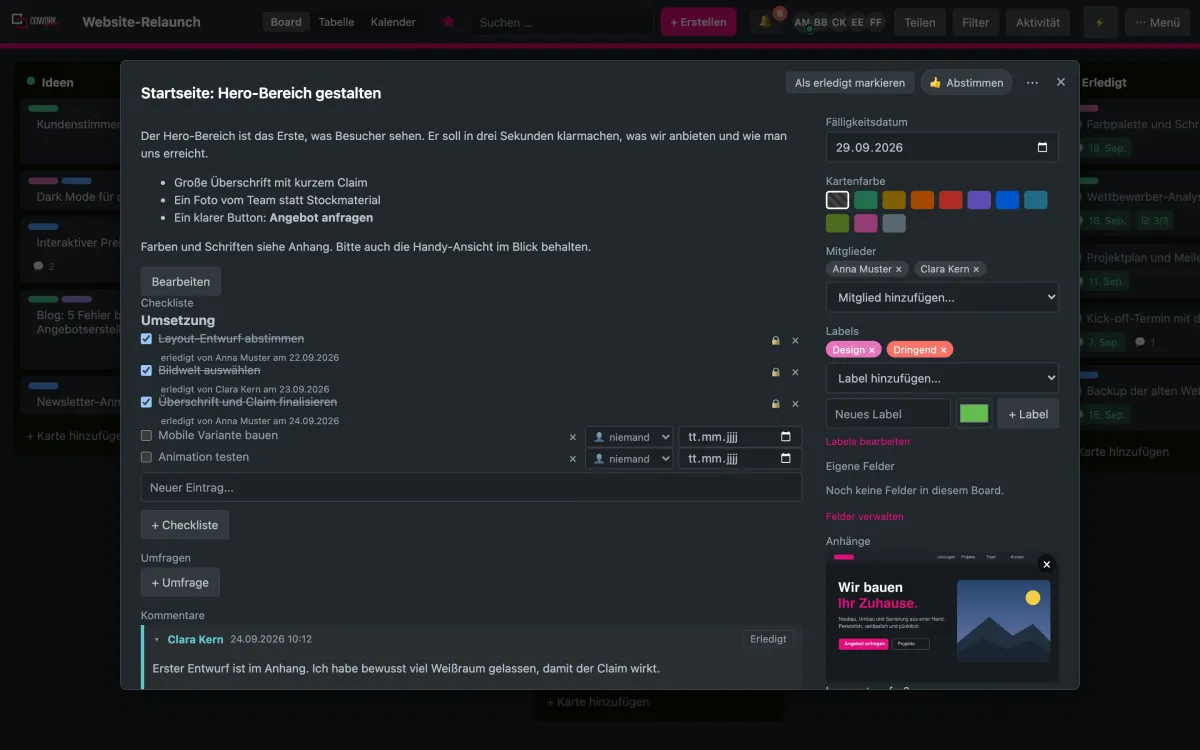Open calendar picker in Fälligkeitsdatum field
This screenshot has height=750, width=1200.
(x=1042, y=147)
